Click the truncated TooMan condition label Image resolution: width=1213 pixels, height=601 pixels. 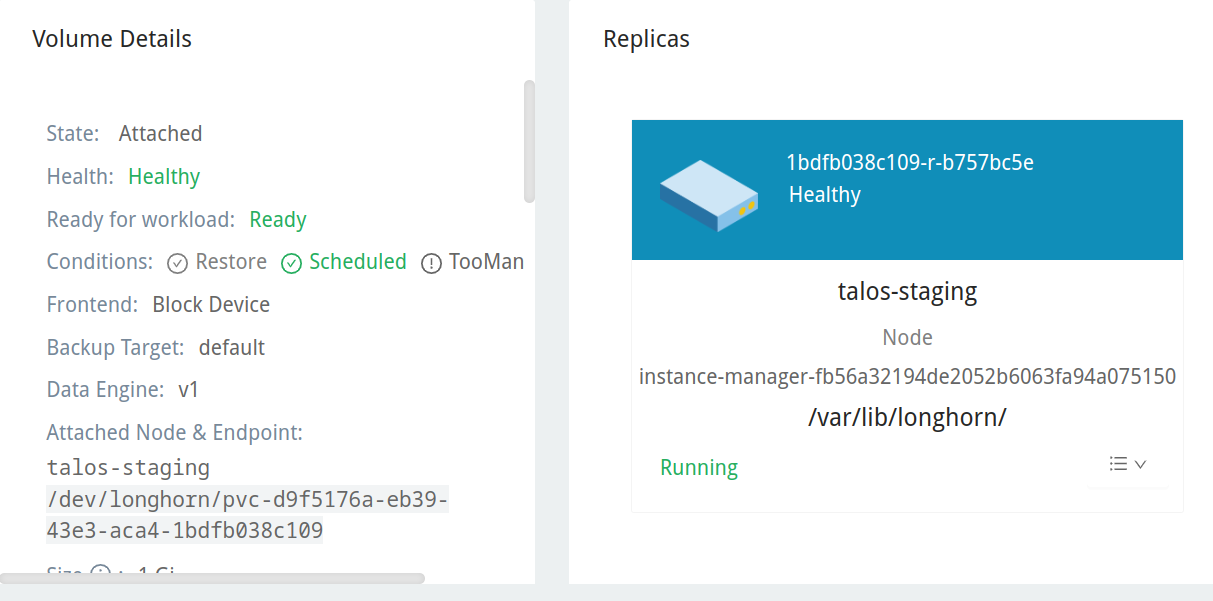pyautogui.click(x=486, y=262)
